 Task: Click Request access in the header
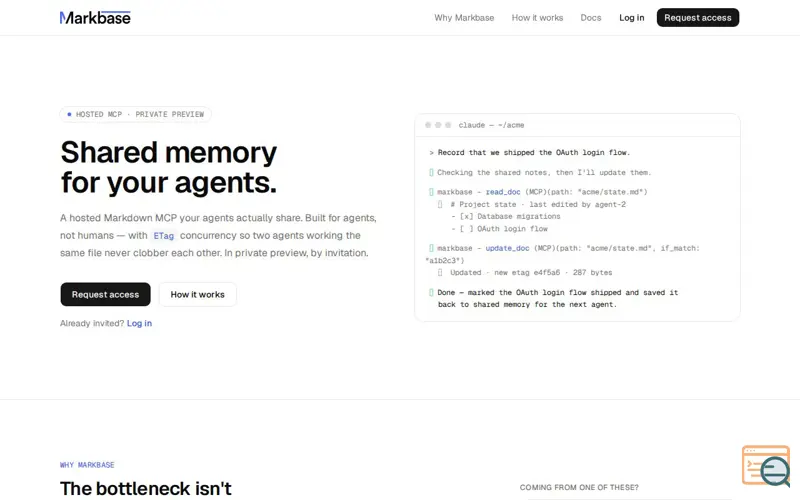[x=697, y=18]
